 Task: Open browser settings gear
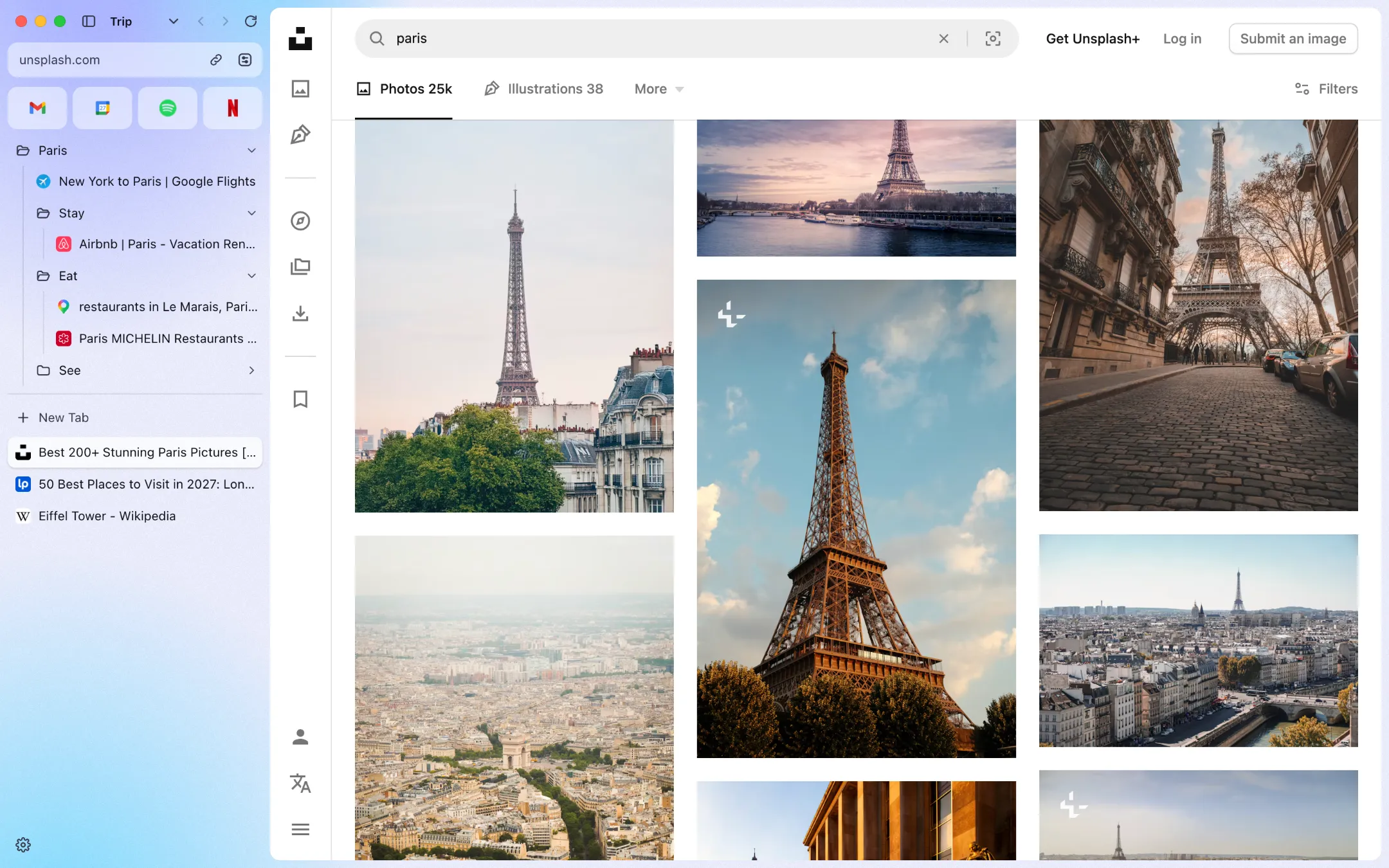click(x=23, y=845)
